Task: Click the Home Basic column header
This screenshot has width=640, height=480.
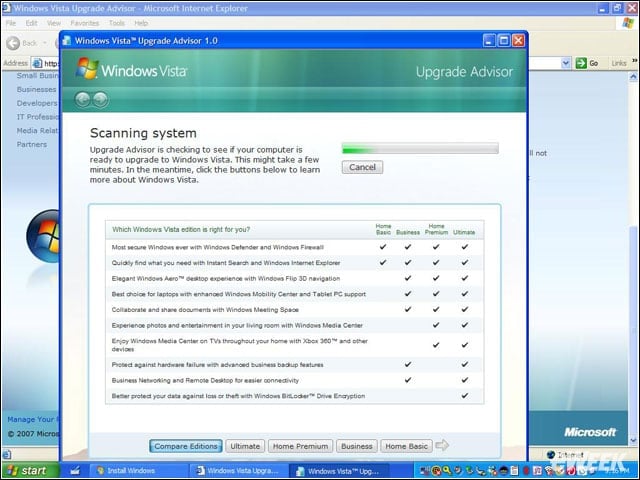Action: [x=383, y=229]
